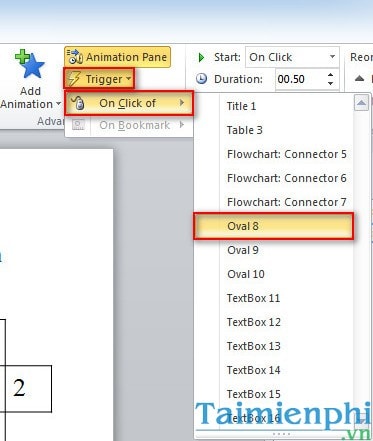The width and height of the screenshot is (373, 441).
Task: Open the Add Animation dropdown arrow
Action: click(x=58, y=104)
